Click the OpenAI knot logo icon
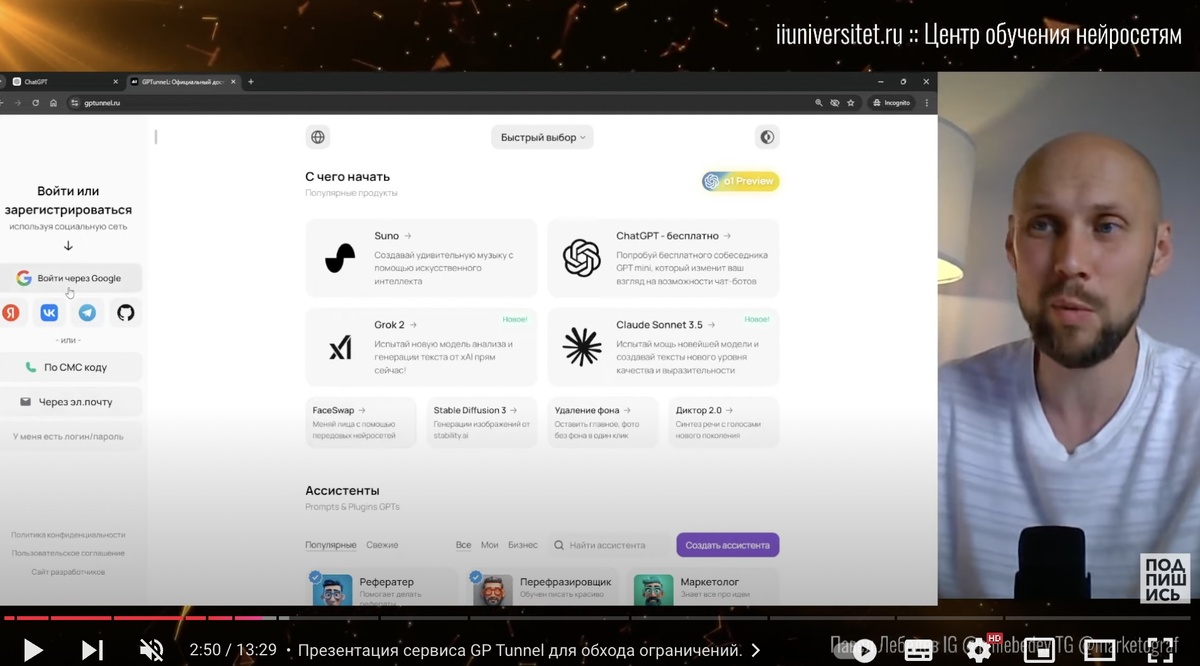Screen dimensions: 1200x666 click(x=582, y=258)
